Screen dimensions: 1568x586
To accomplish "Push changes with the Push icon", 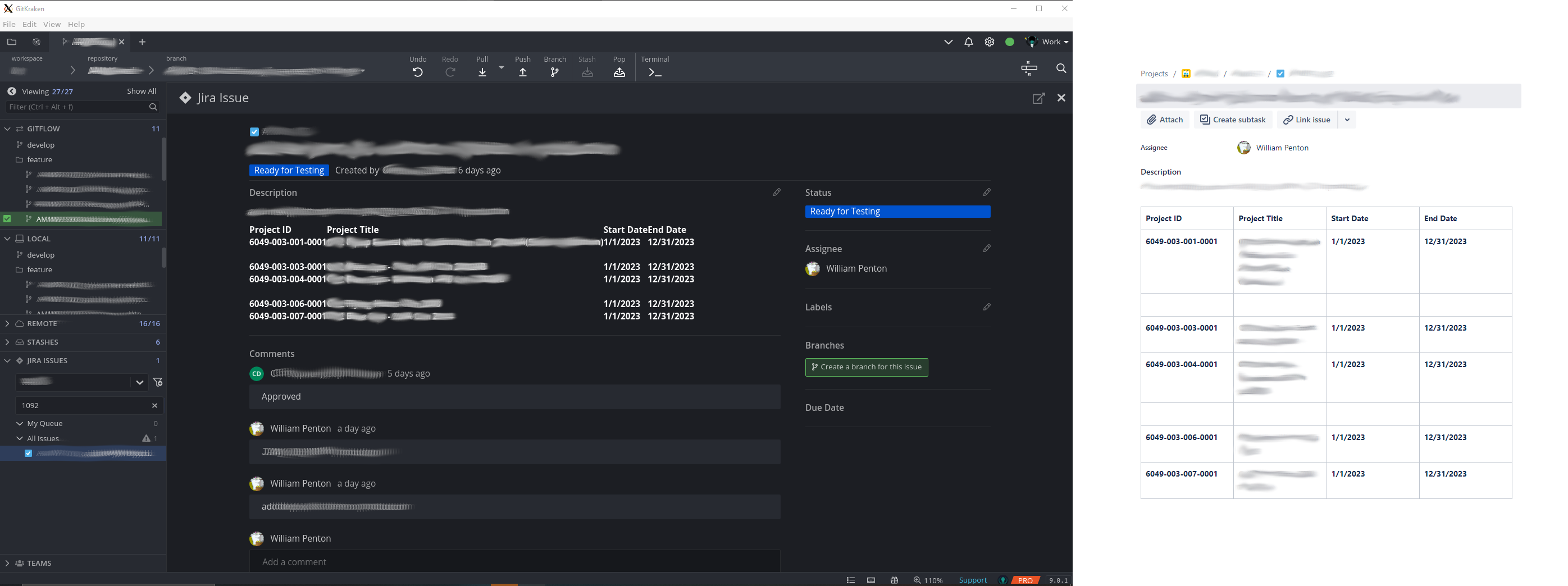I will tap(522, 71).
